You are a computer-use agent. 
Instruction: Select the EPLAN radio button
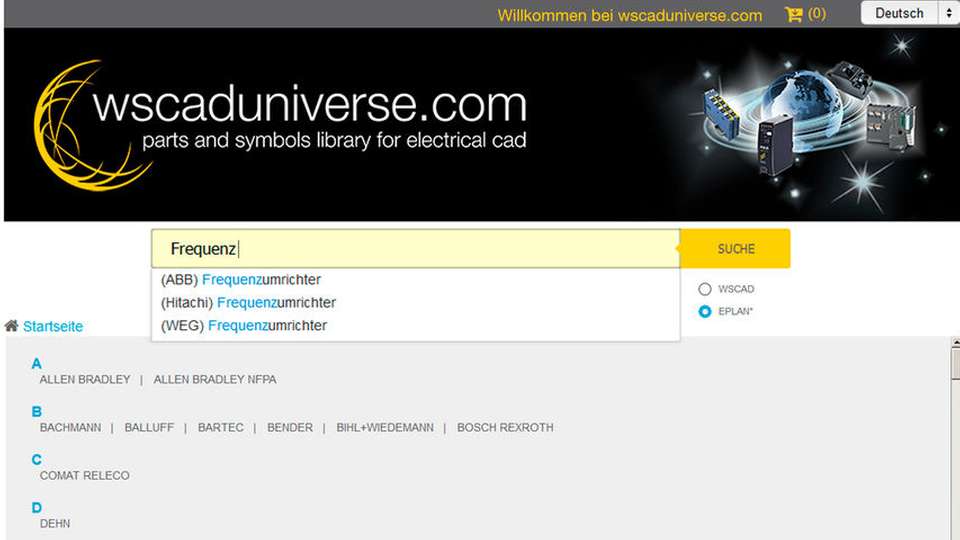705,312
